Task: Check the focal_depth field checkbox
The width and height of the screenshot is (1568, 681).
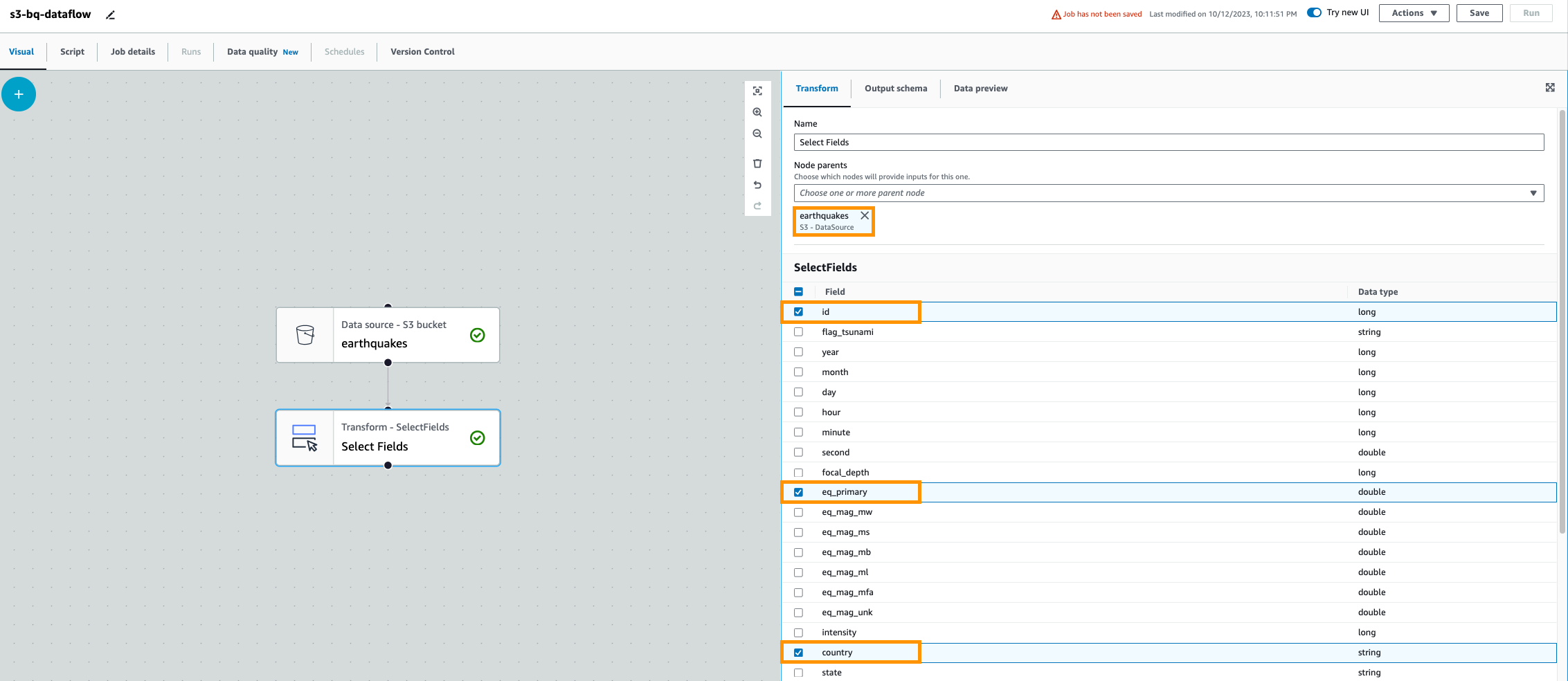Action: (x=798, y=473)
